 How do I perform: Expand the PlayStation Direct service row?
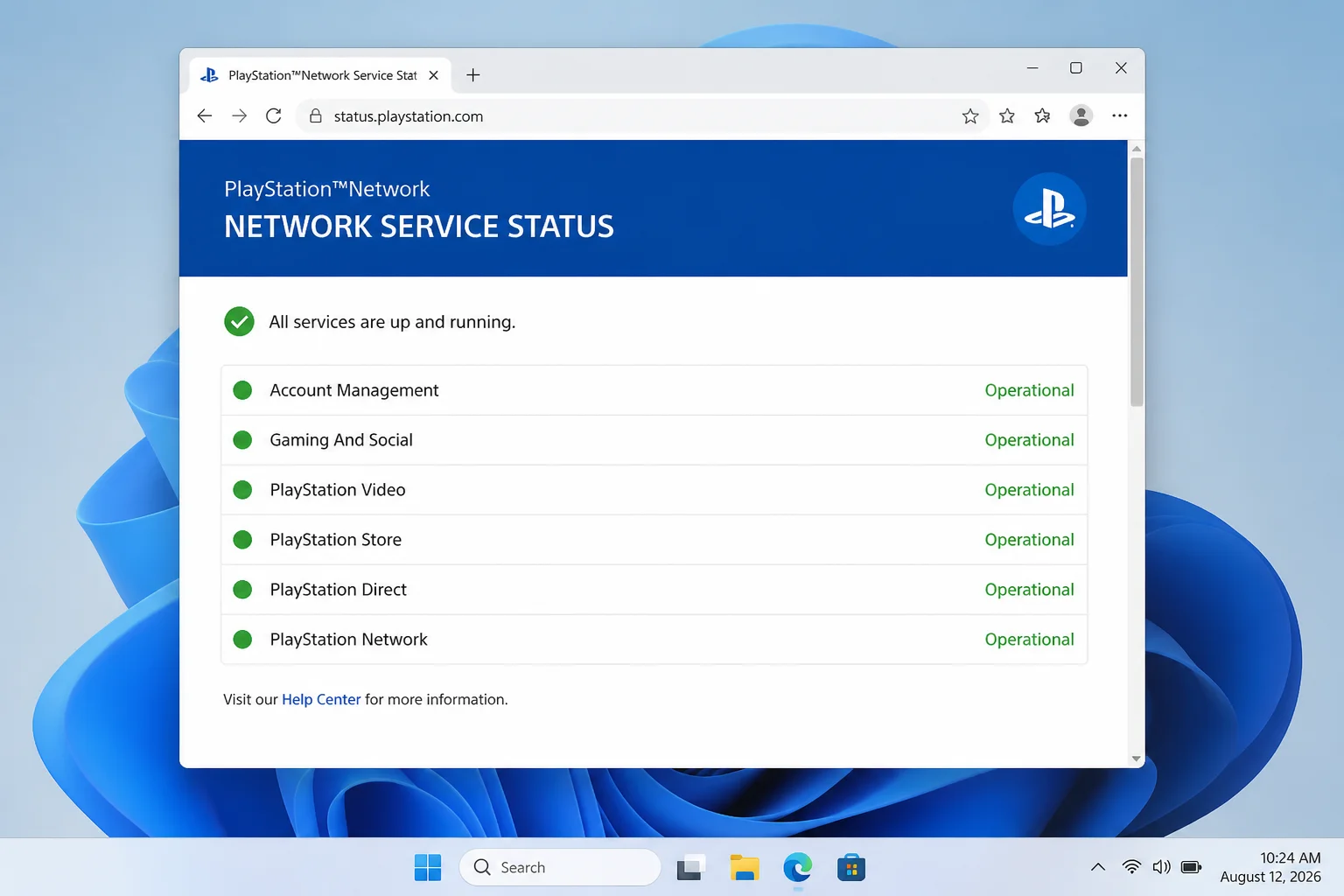point(654,590)
